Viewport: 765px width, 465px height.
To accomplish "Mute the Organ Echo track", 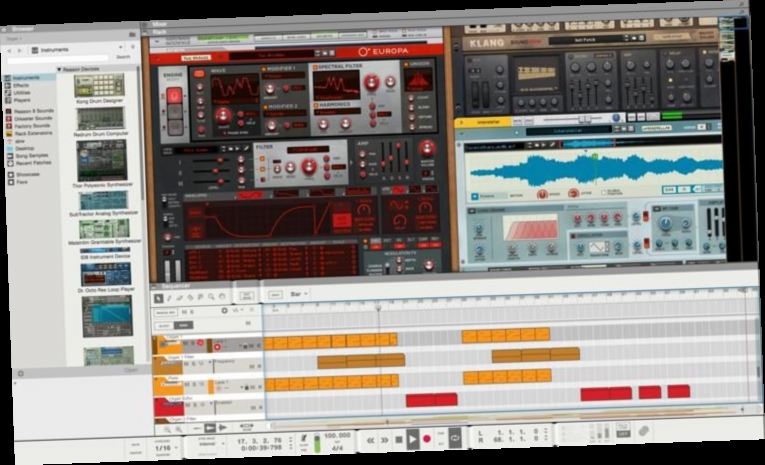I will pyautogui.click(x=188, y=405).
